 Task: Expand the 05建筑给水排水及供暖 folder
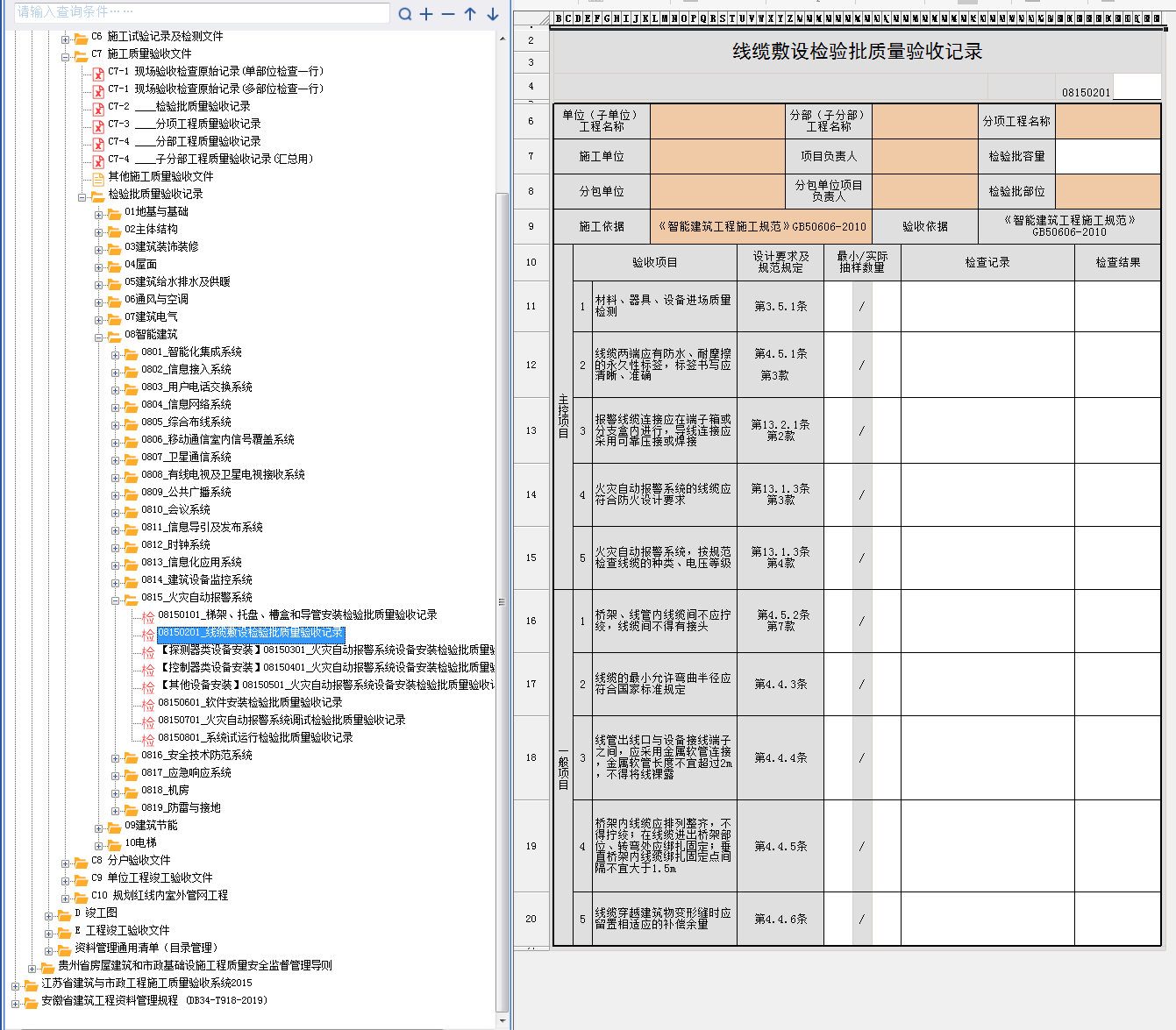(x=99, y=285)
